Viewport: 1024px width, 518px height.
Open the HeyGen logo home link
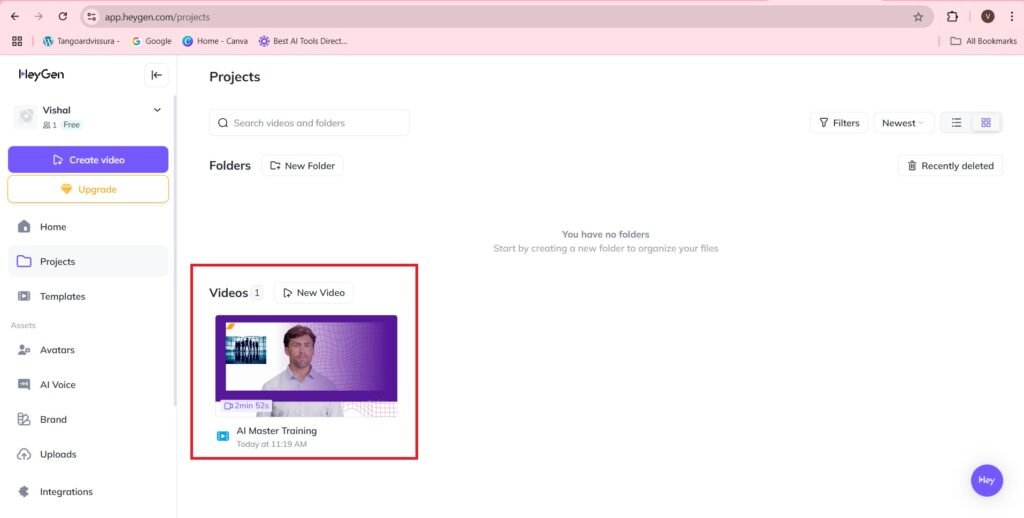(x=41, y=74)
